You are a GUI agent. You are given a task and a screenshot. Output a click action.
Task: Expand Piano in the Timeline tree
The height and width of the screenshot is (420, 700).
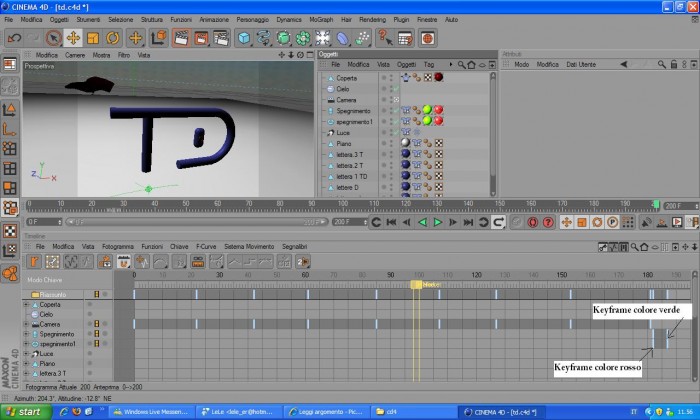[26, 363]
